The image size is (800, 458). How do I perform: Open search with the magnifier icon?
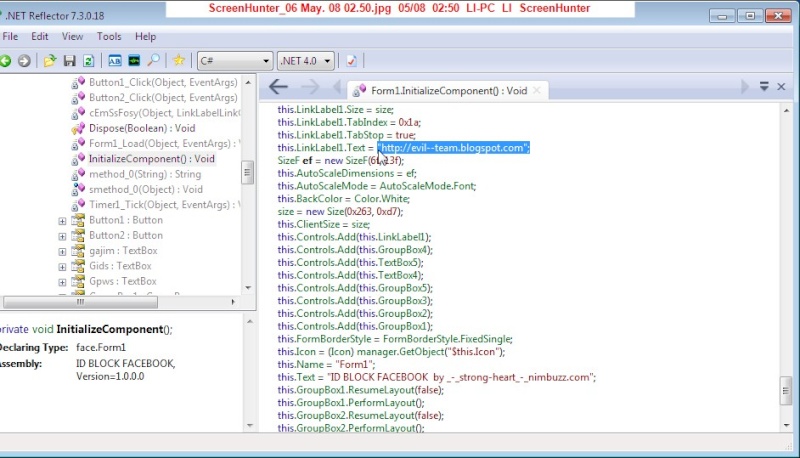click(153, 61)
